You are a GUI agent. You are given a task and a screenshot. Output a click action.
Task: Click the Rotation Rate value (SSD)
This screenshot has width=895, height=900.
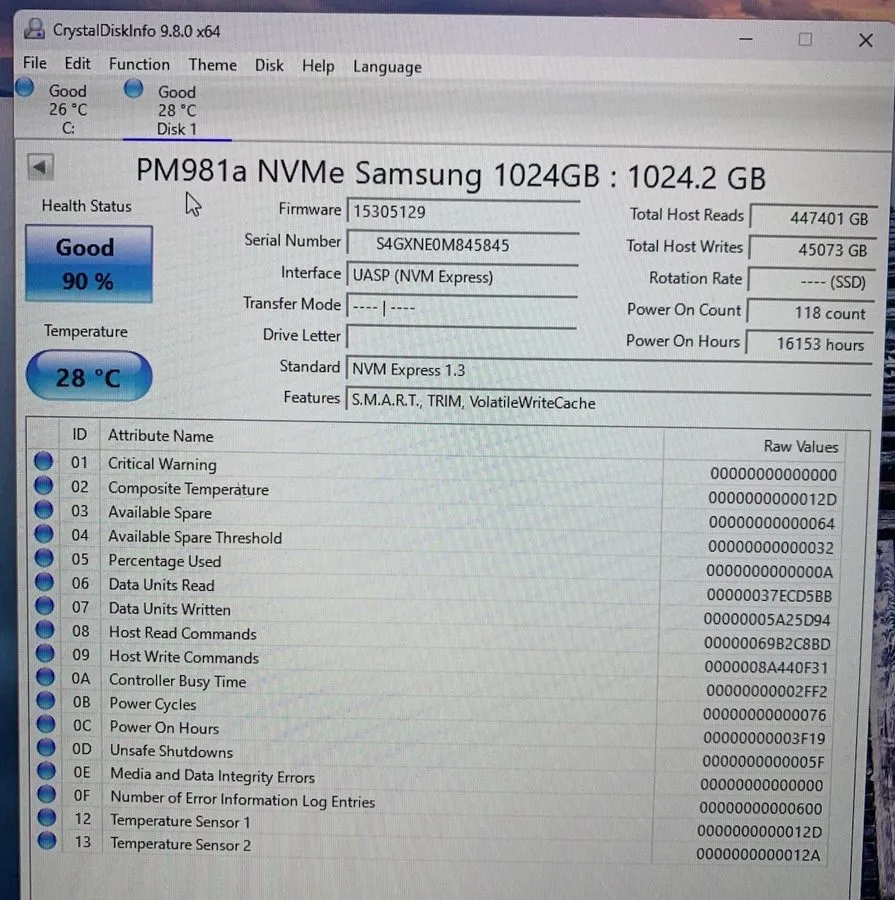pyautogui.click(x=811, y=281)
